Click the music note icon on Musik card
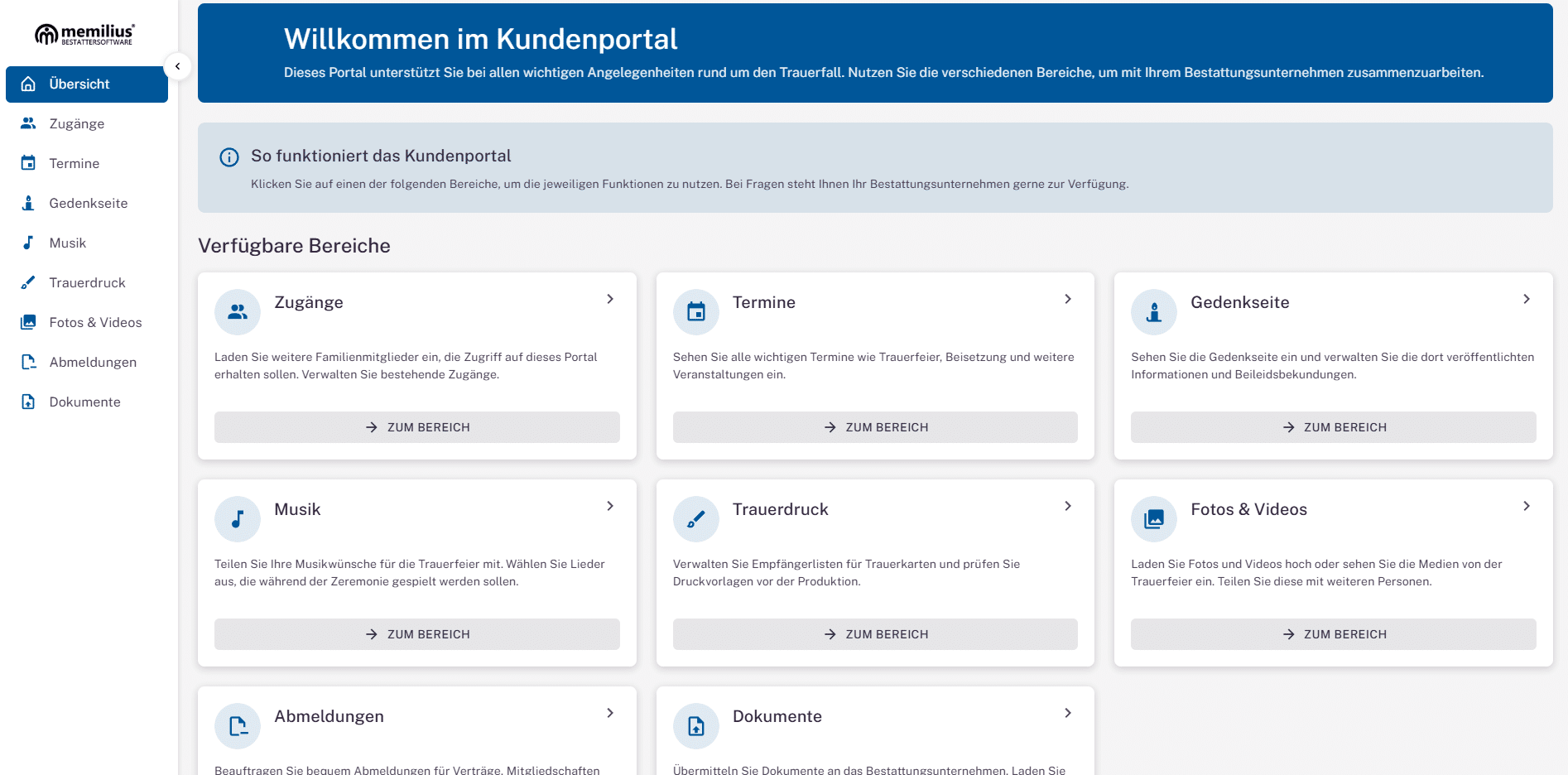This screenshot has width=1568, height=775. (238, 519)
